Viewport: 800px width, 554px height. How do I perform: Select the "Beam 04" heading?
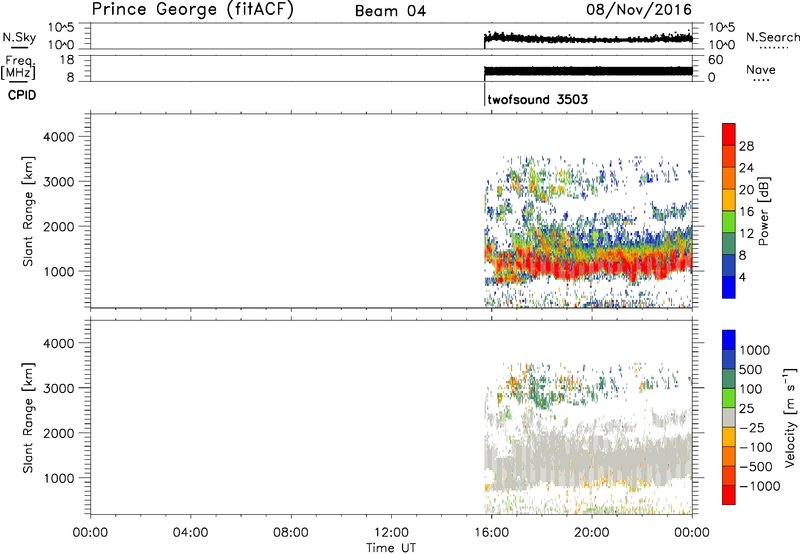coord(390,11)
